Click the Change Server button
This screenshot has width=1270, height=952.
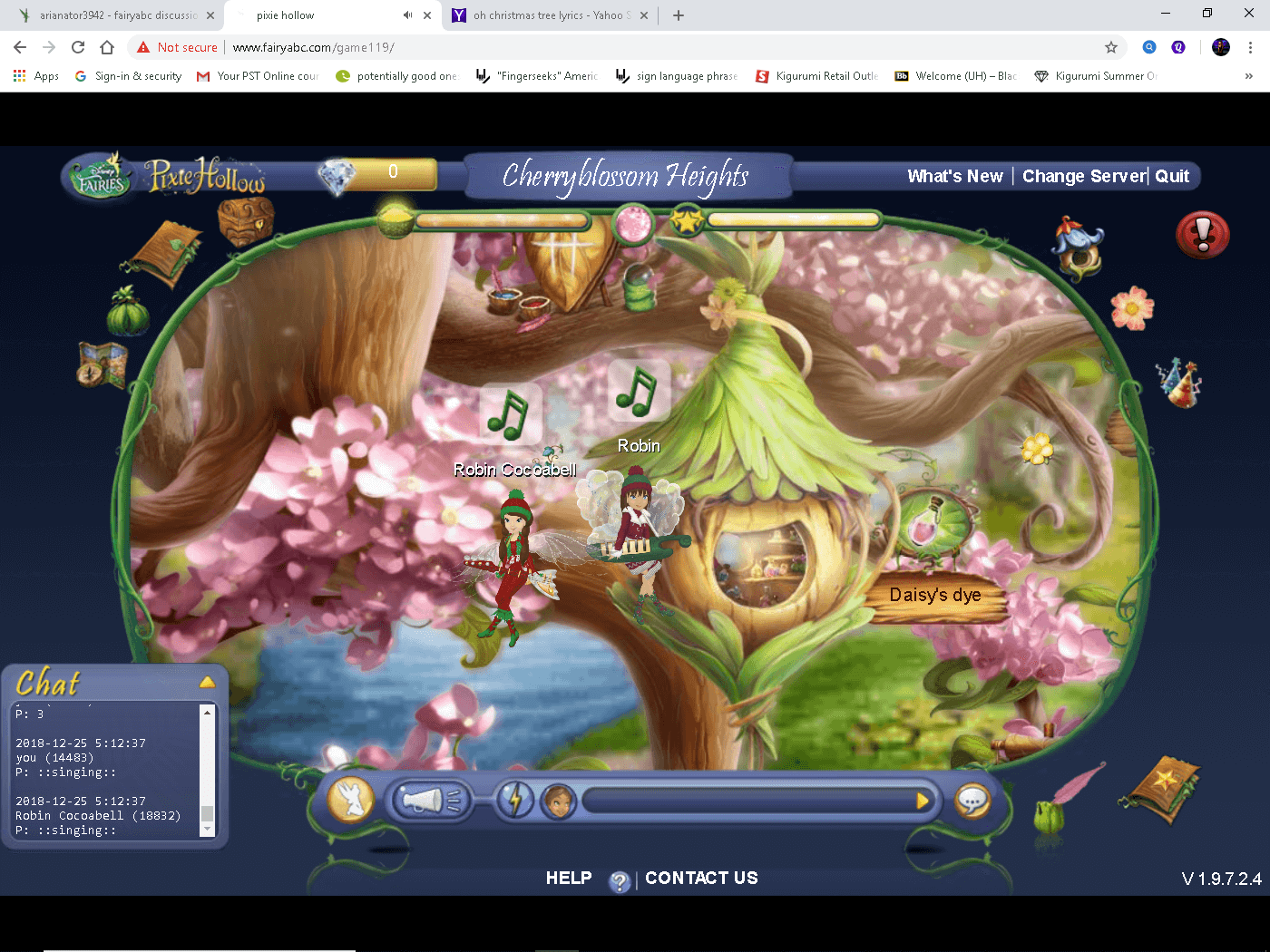pyautogui.click(x=1084, y=176)
